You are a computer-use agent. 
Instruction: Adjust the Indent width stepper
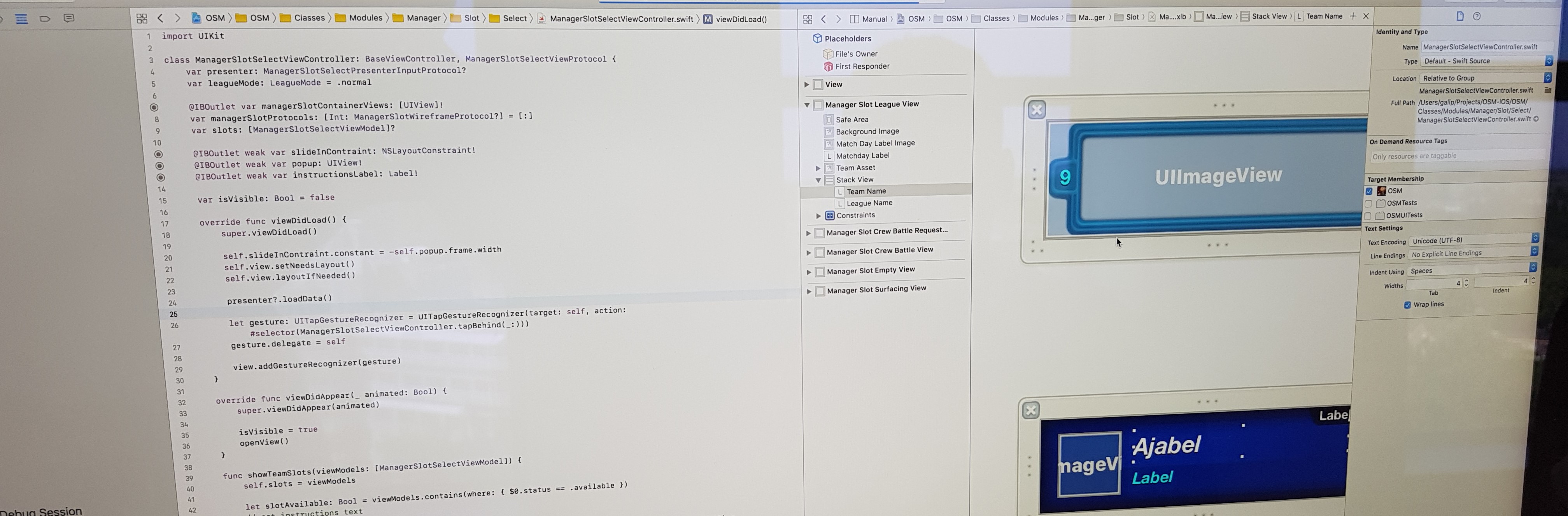click(x=1533, y=280)
